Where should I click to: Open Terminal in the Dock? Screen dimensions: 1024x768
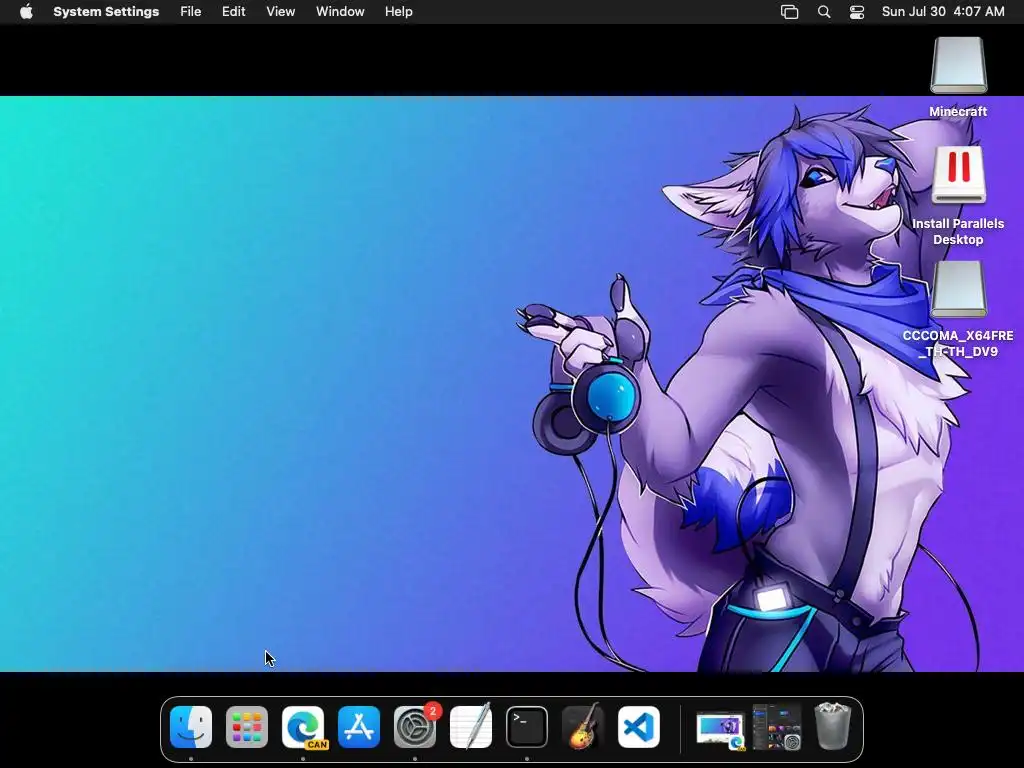pyautogui.click(x=527, y=727)
